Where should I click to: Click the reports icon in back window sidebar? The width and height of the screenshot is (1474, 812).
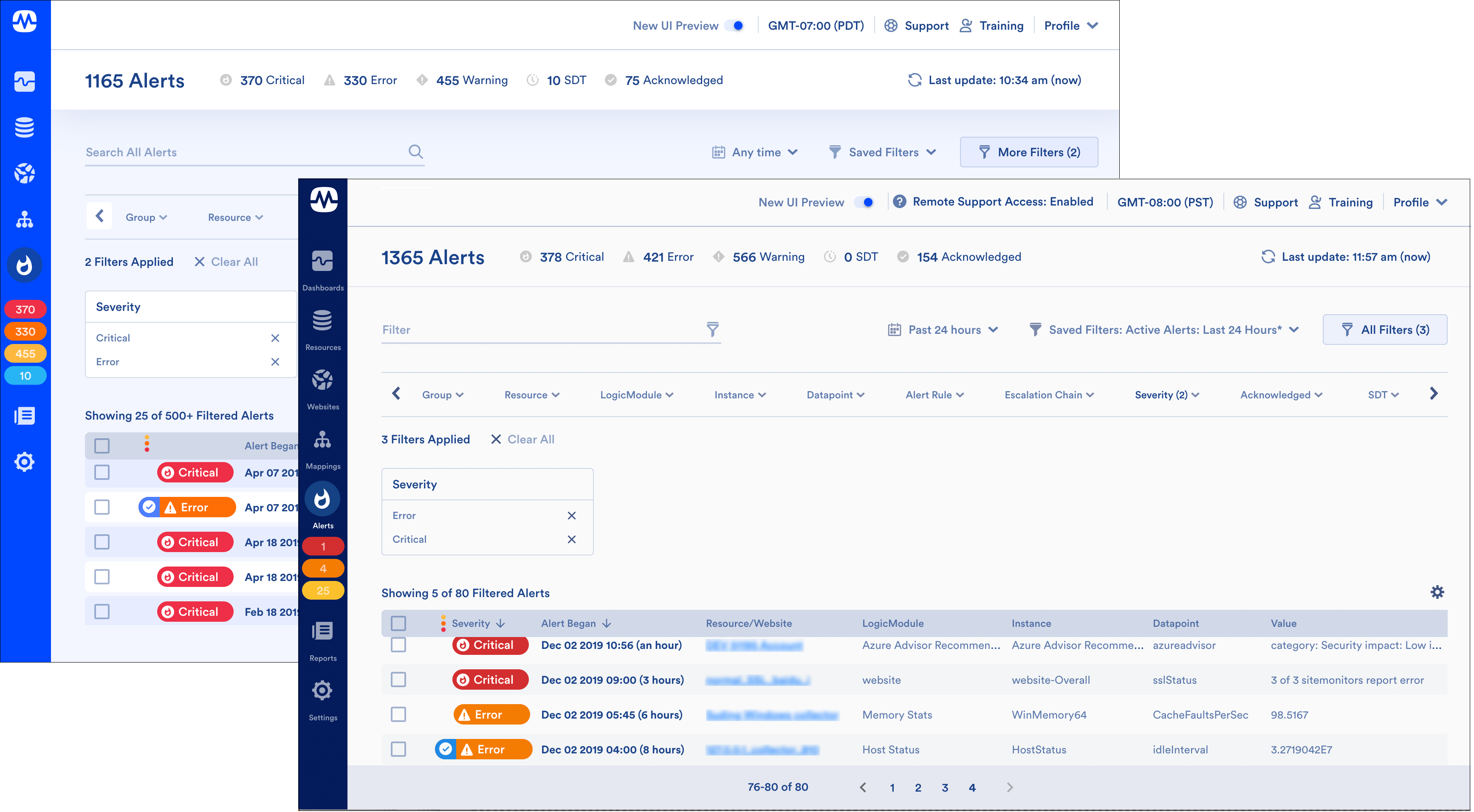(x=25, y=416)
